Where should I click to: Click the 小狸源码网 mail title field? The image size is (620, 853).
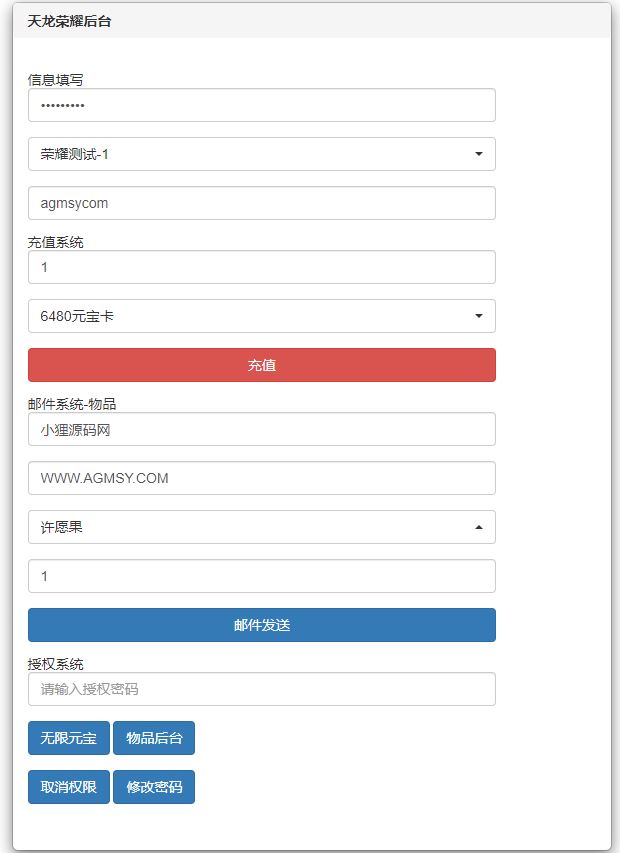click(261, 430)
